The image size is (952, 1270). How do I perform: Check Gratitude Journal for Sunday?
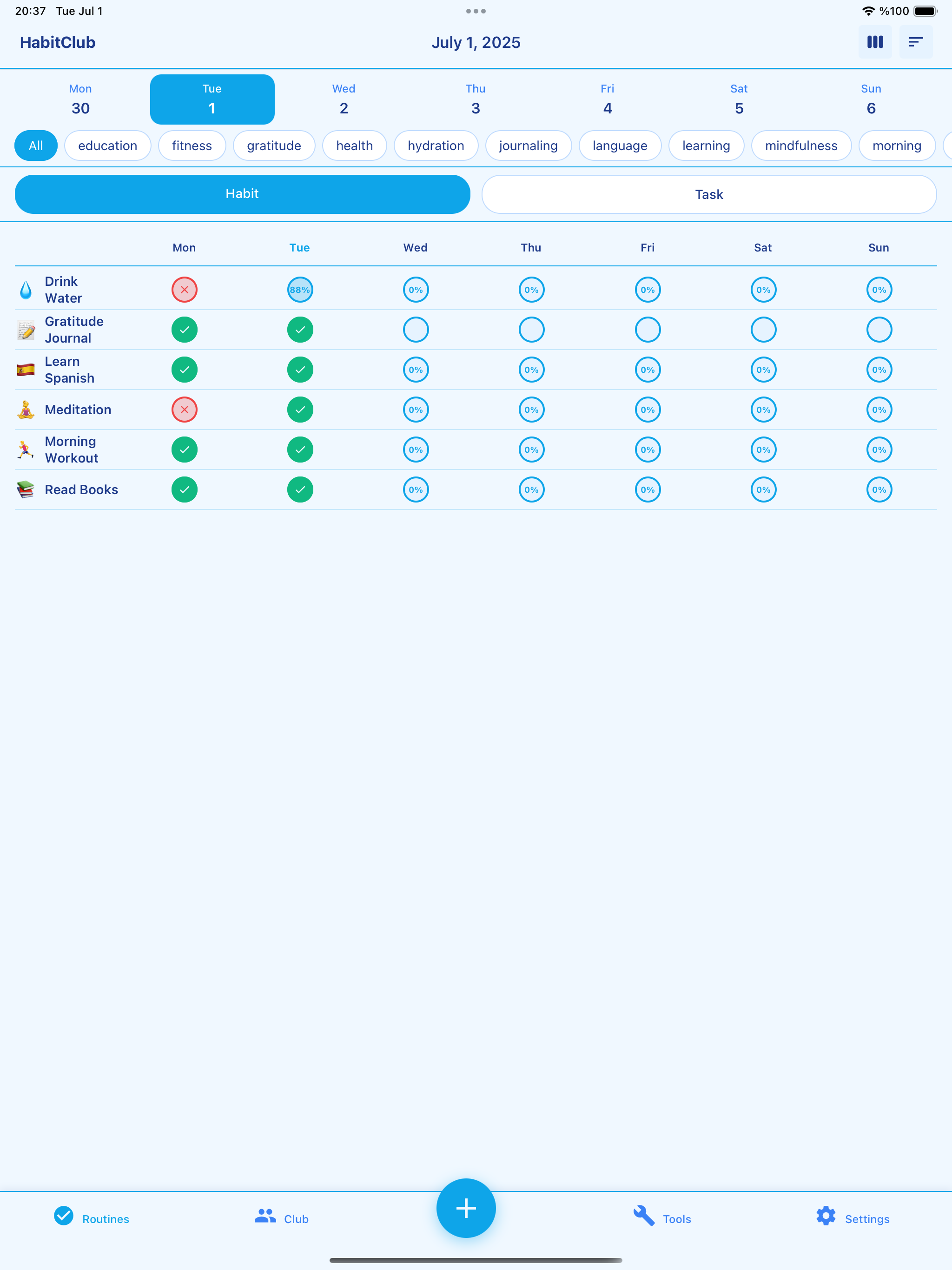(x=879, y=330)
